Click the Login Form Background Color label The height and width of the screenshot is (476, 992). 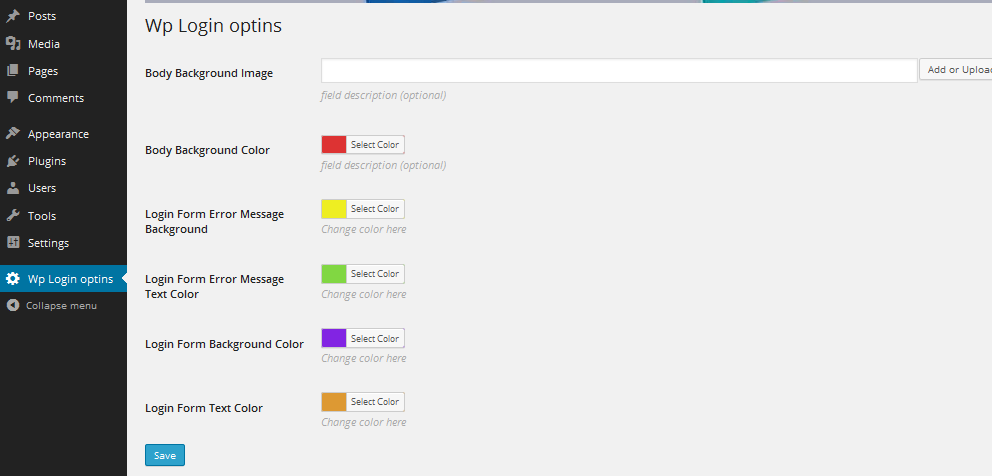[x=225, y=344]
